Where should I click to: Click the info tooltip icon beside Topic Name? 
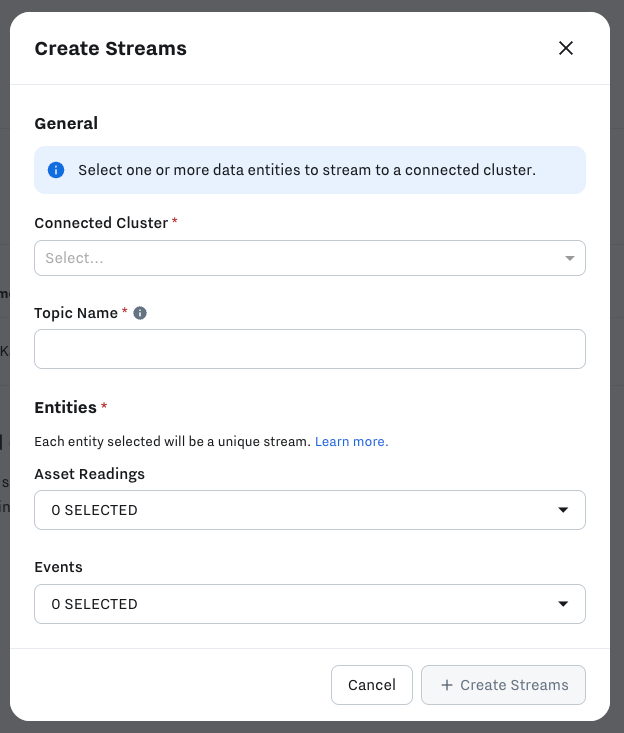(140, 313)
